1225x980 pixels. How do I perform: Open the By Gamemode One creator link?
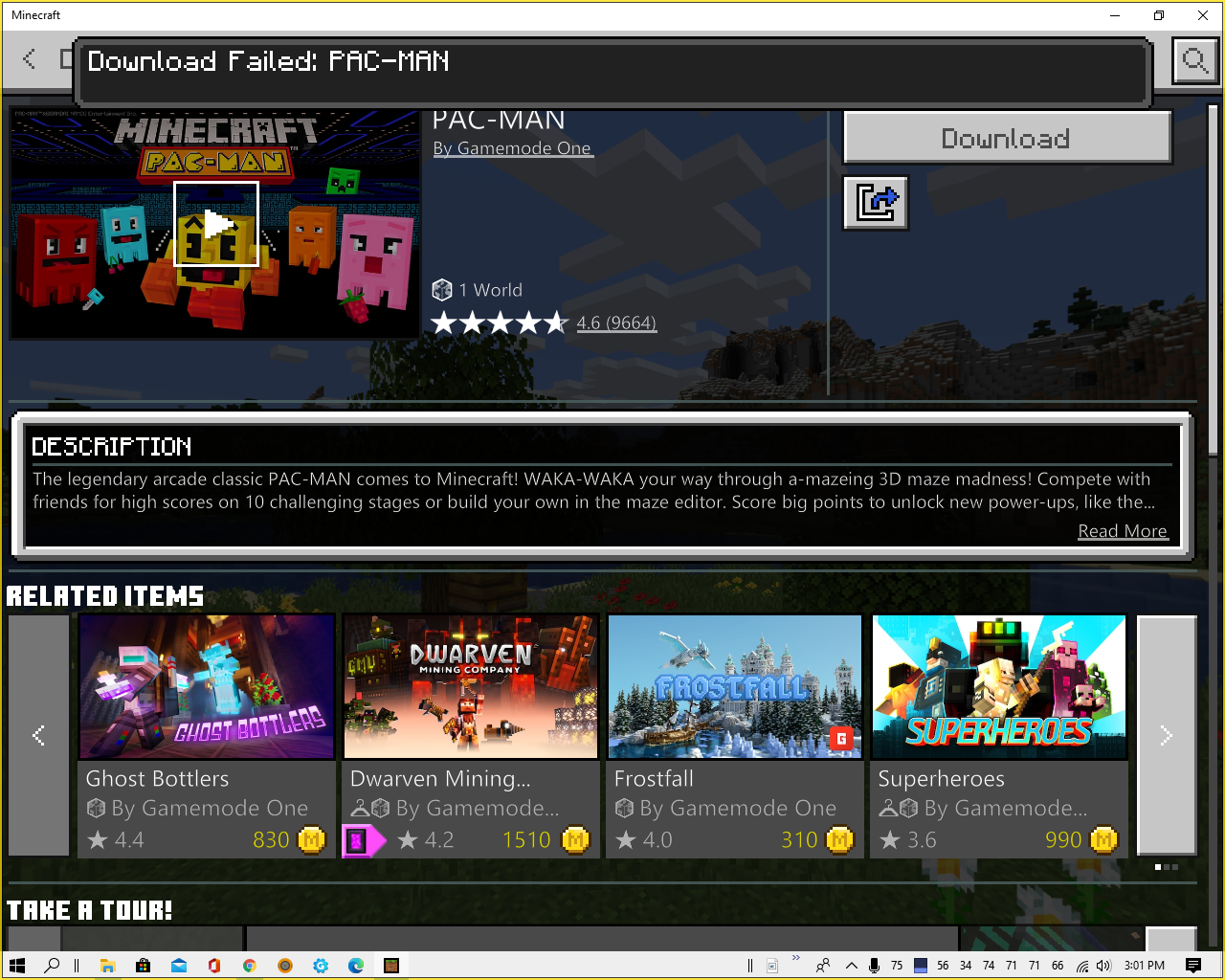pyautogui.click(x=512, y=148)
